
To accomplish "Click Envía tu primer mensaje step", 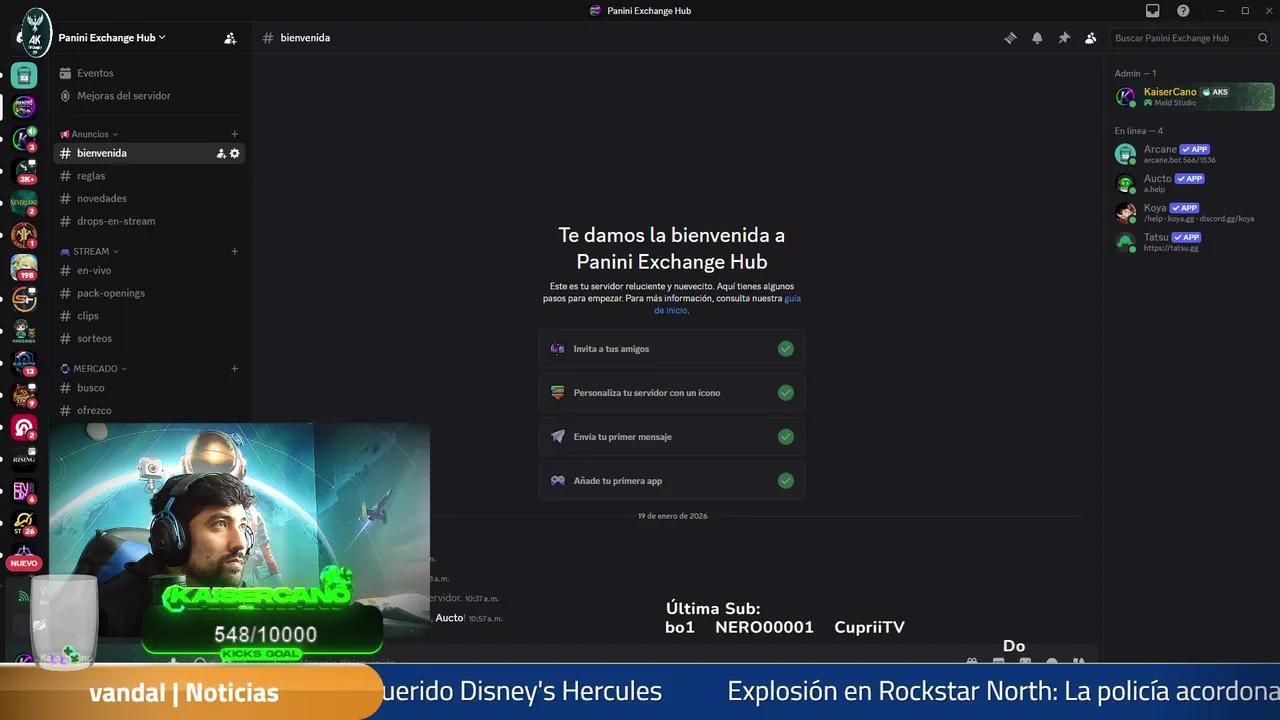I will [672, 437].
